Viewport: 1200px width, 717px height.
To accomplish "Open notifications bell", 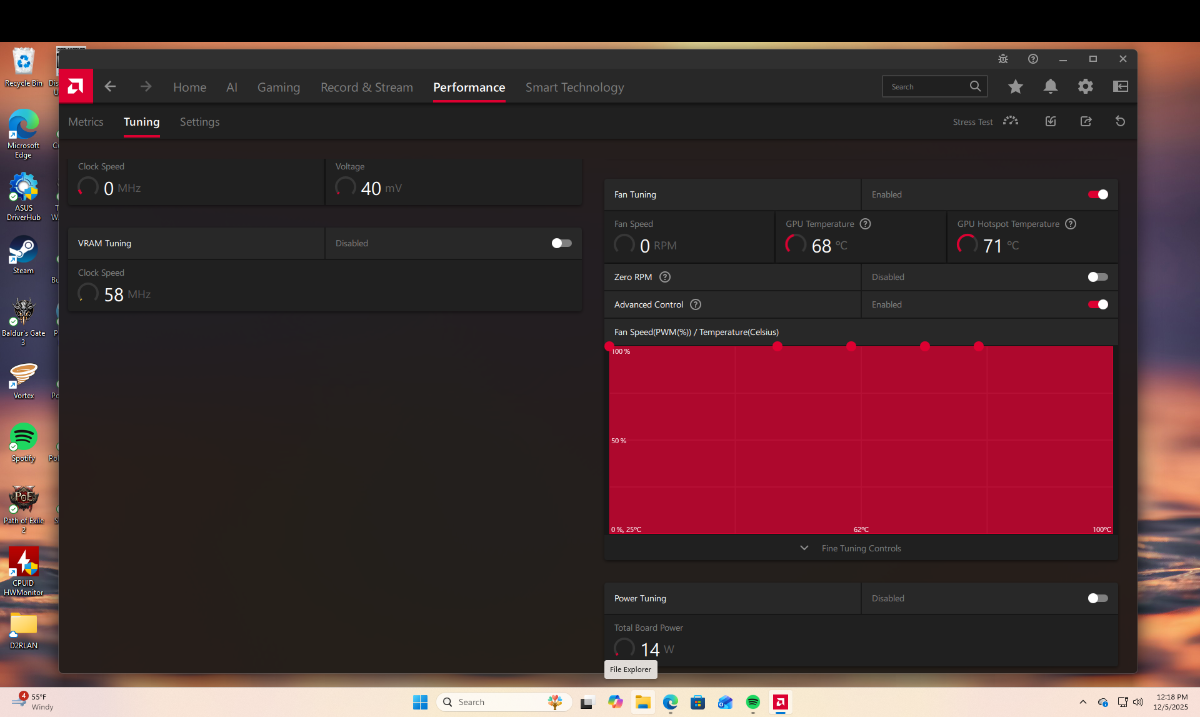I will tap(1050, 87).
